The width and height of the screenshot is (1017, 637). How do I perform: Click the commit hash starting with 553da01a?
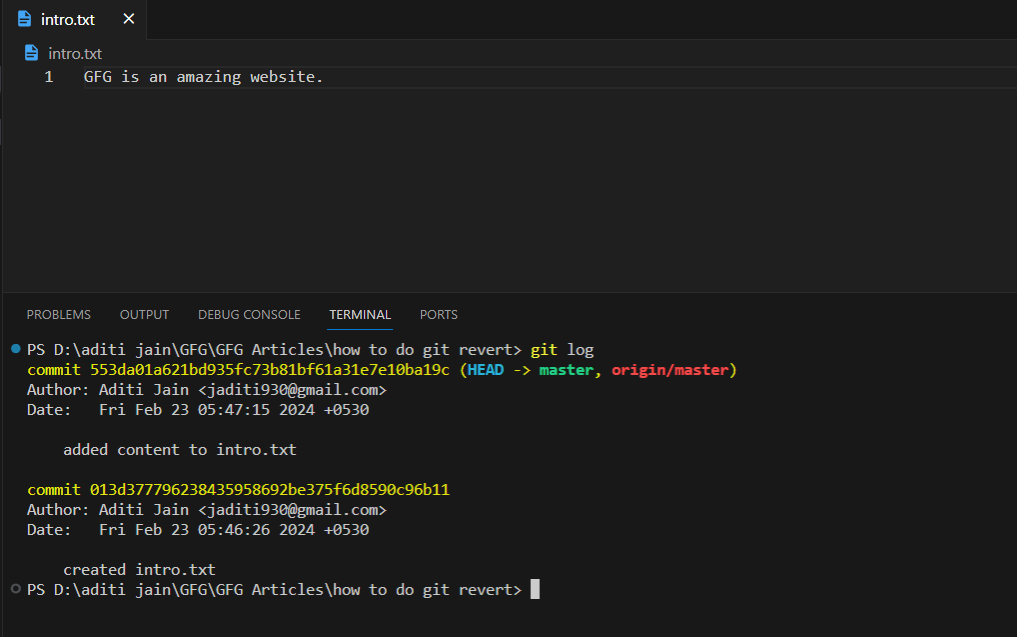coord(270,370)
